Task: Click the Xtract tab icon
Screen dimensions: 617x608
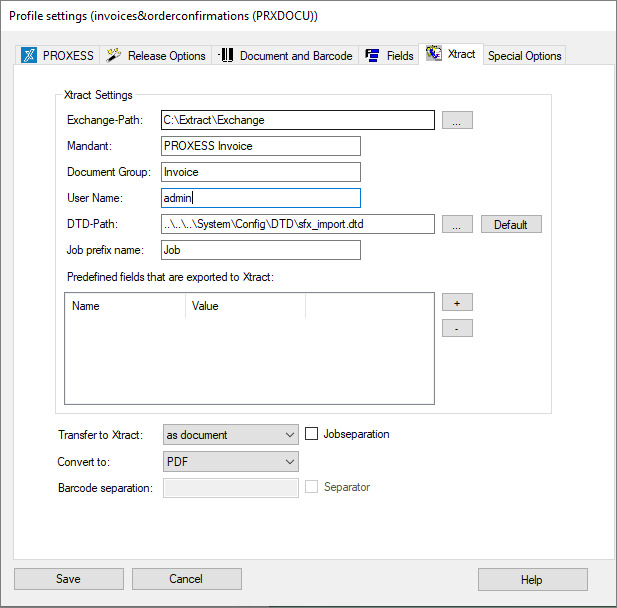Action: [434, 53]
